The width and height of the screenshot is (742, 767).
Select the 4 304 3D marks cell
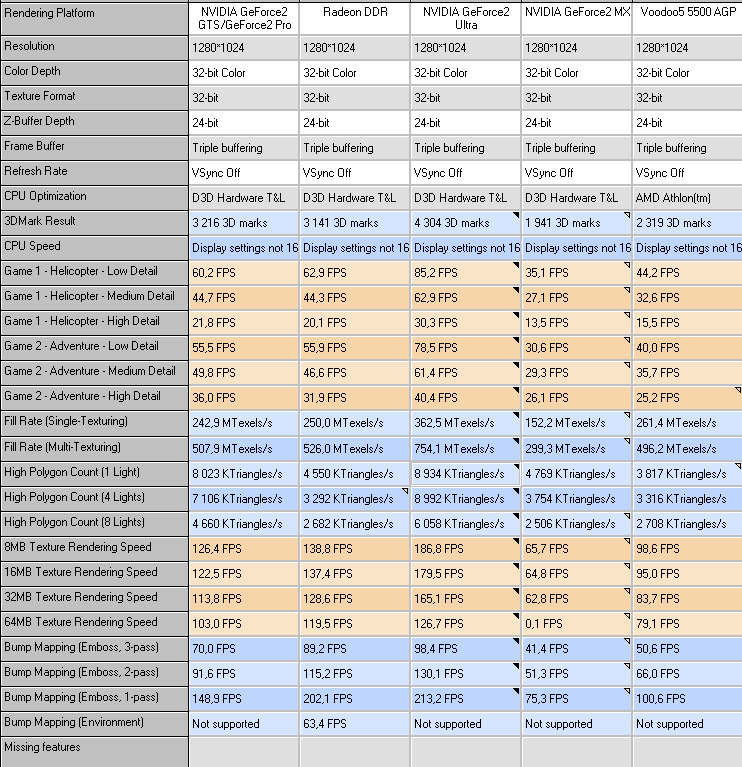coord(465,223)
